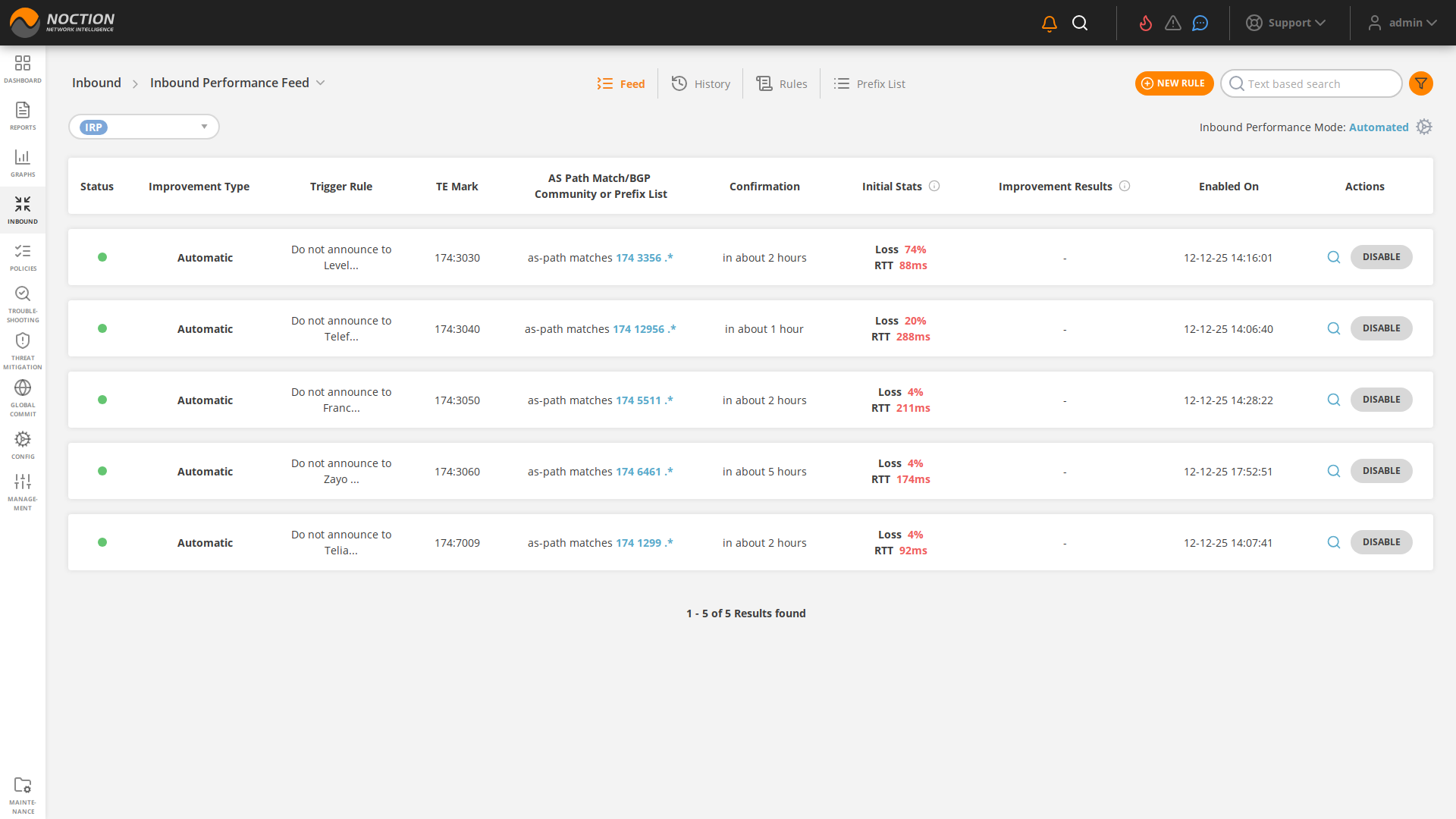Open the Graphs section in the sidebar
1456x819 pixels.
23,162
